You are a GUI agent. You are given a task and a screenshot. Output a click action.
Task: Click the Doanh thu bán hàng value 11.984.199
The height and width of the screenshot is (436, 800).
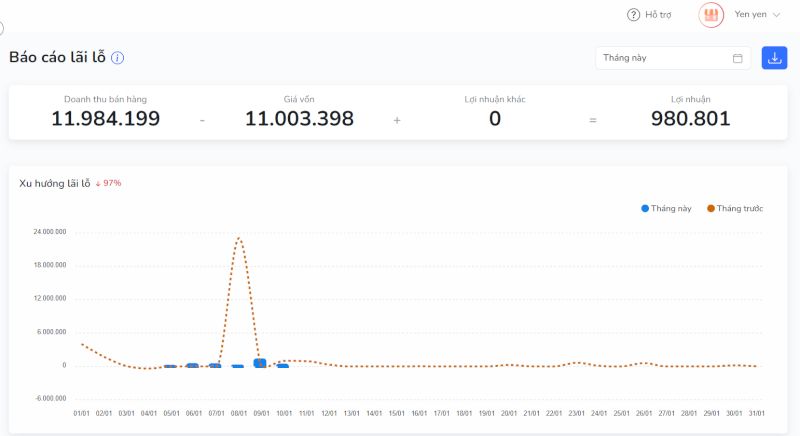click(105, 119)
